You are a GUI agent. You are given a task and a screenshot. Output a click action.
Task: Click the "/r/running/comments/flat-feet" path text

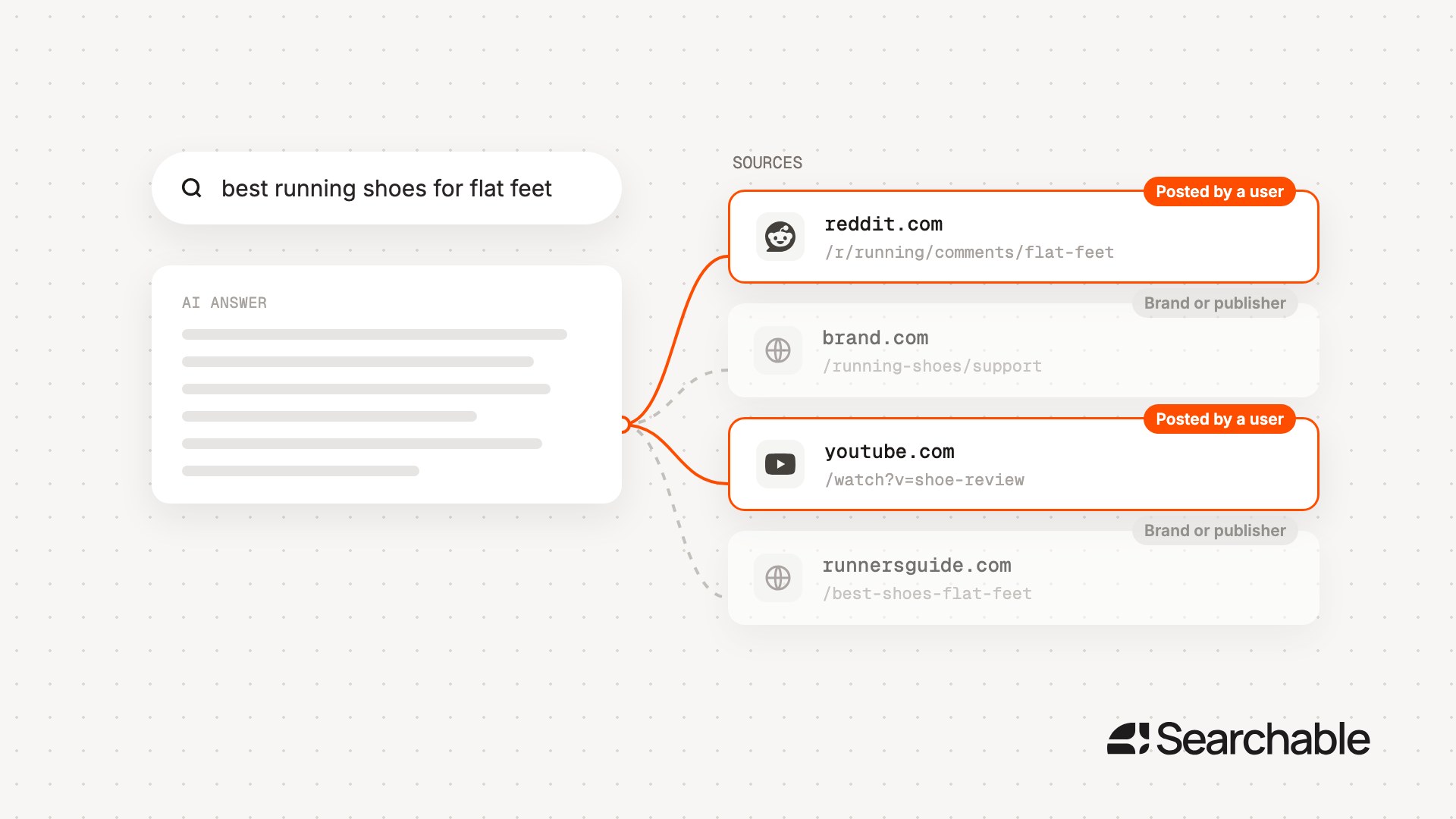tap(969, 253)
